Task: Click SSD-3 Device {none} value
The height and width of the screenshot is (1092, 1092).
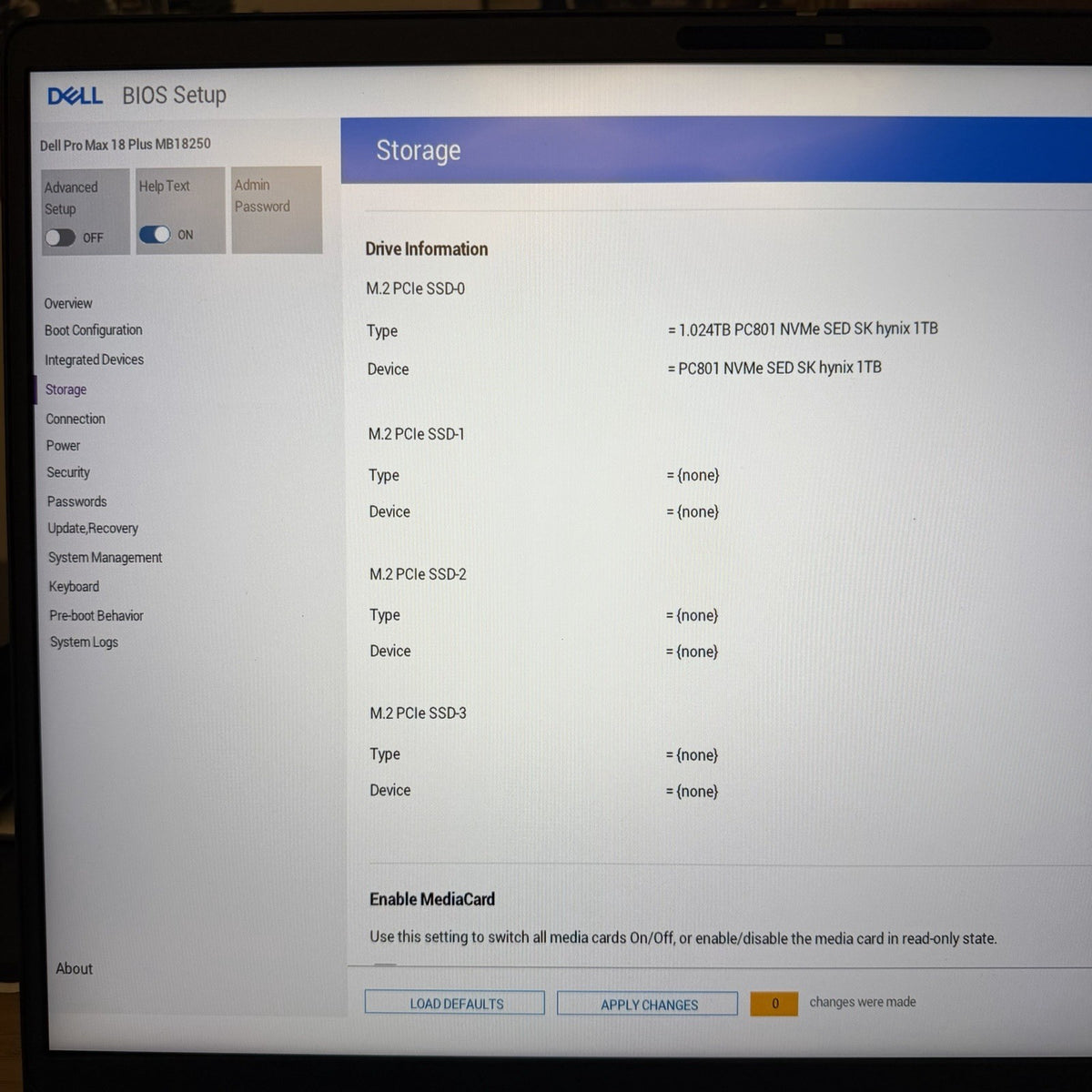Action: pos(692,792)
